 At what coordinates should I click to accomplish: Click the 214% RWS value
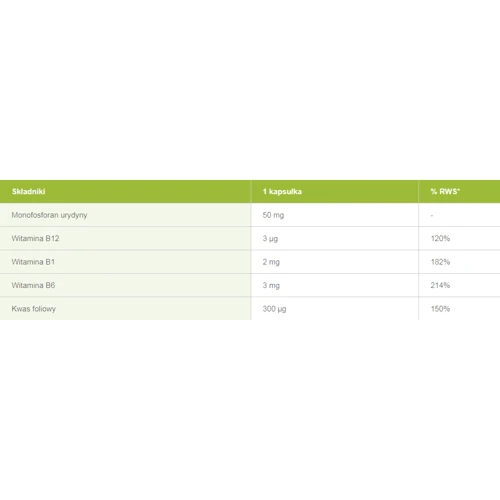pyautogui.click(x=440, y=285)
